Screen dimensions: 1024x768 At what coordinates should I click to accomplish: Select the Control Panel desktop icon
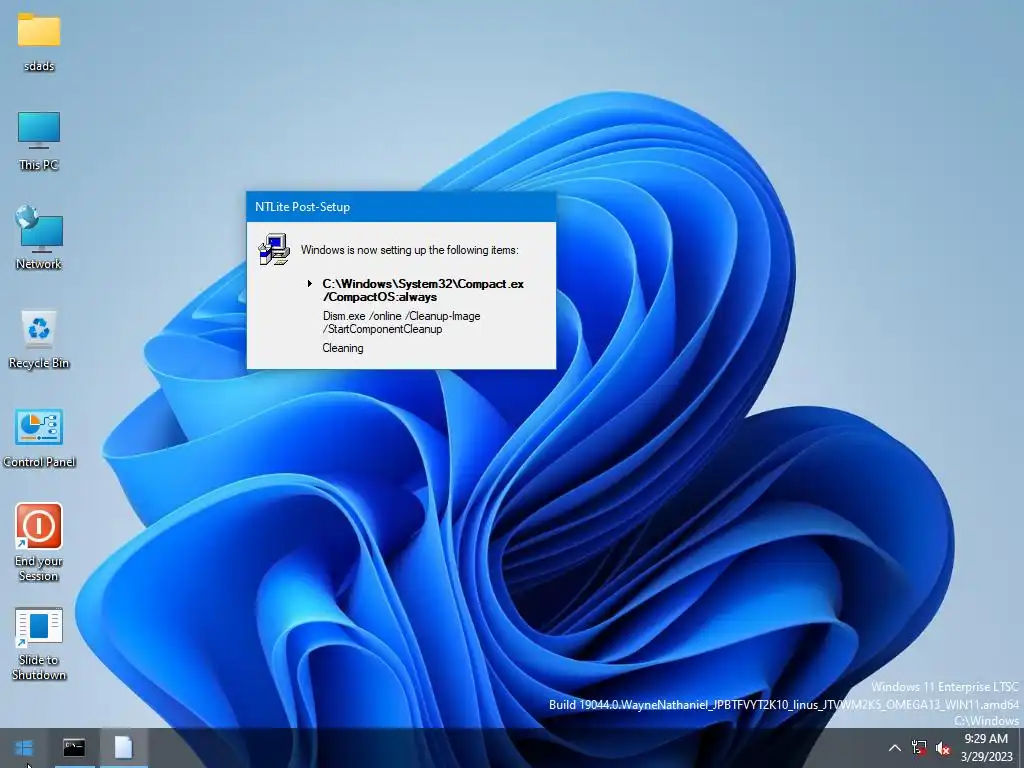click(39, 439)
